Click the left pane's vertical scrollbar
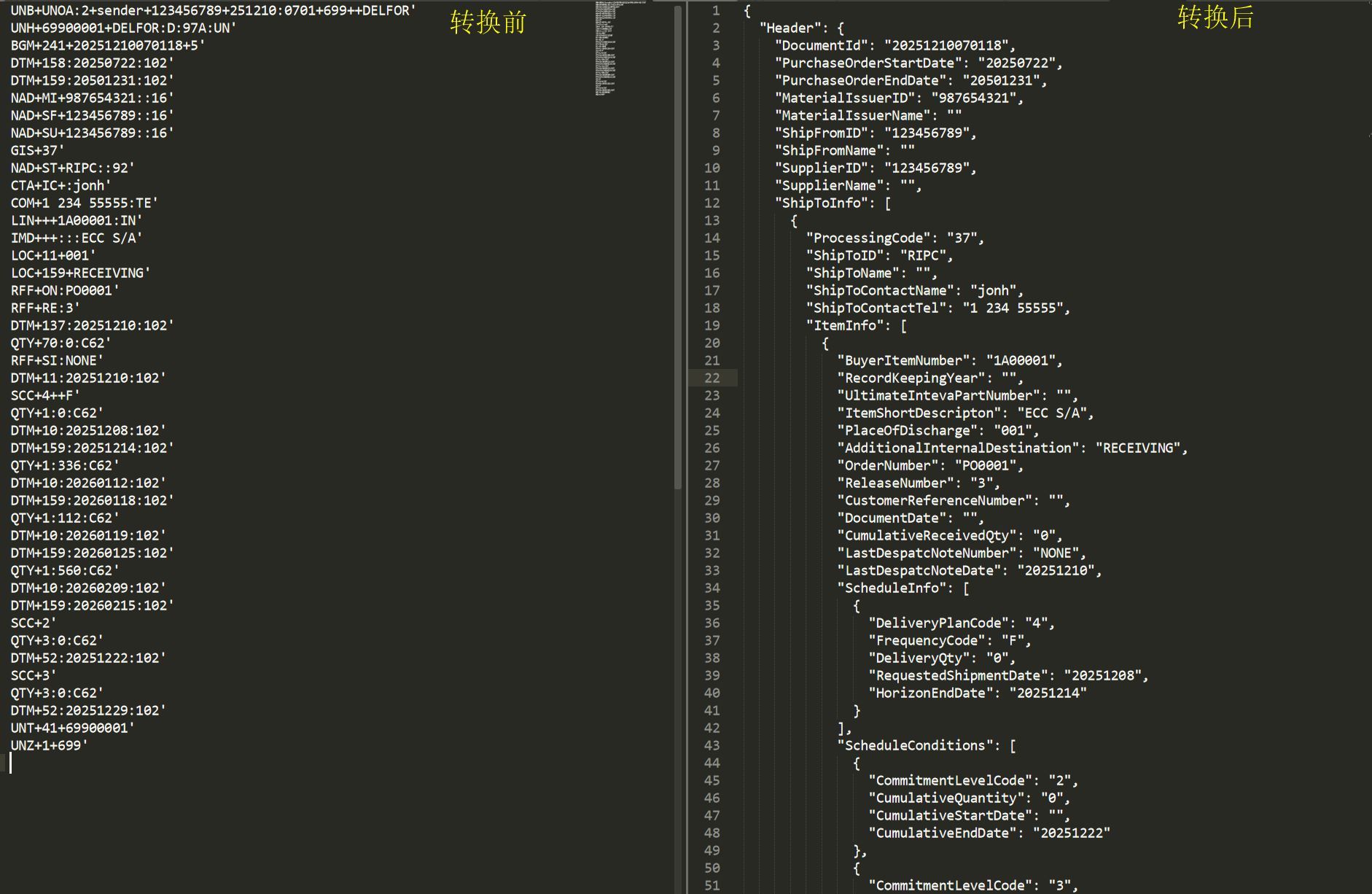Screen dimensions: 1372x894 (x=678, y=248)
